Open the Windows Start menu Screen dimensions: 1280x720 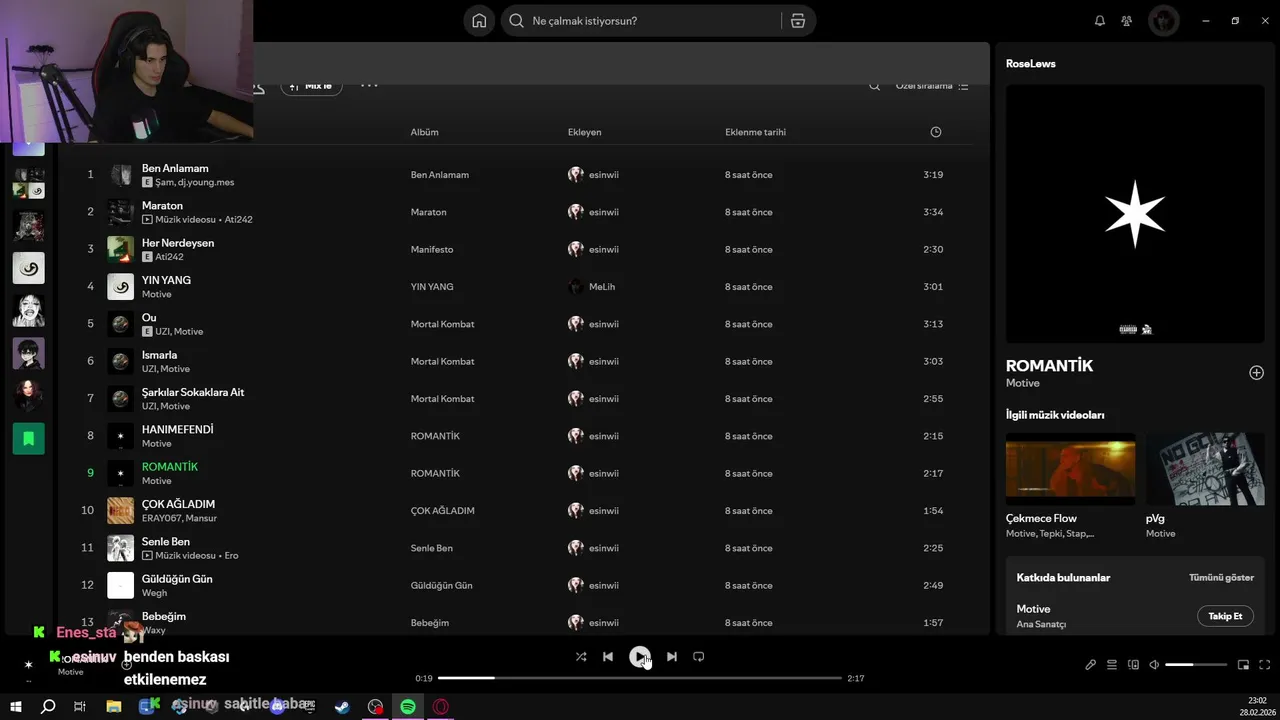16,707
